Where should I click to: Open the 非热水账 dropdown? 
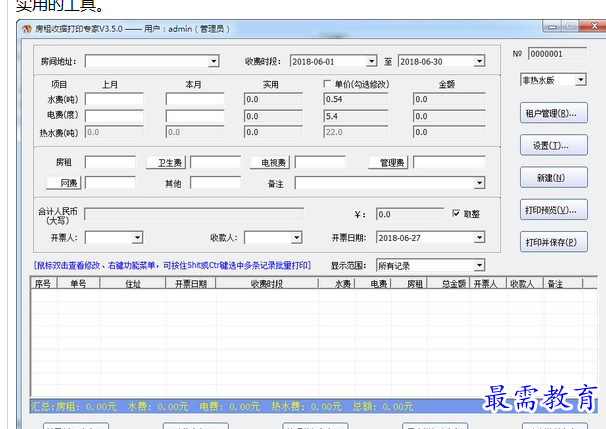[x=581, y=80]
